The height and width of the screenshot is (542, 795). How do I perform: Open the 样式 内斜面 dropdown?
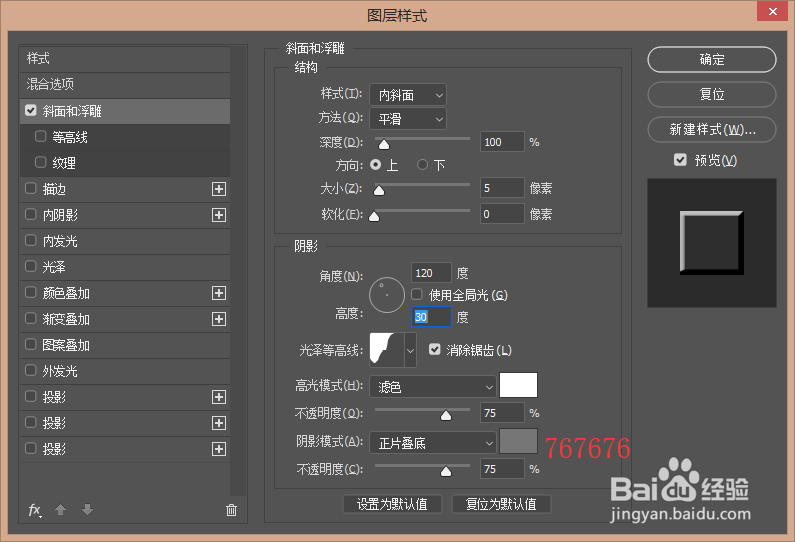408,95
